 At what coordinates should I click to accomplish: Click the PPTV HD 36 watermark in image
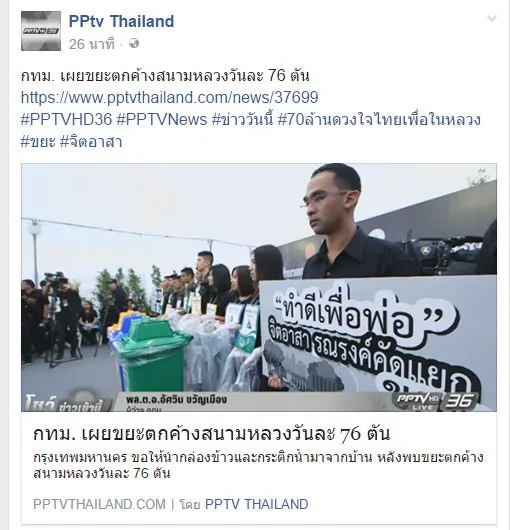pyautogui.click(x=436, y=401)
